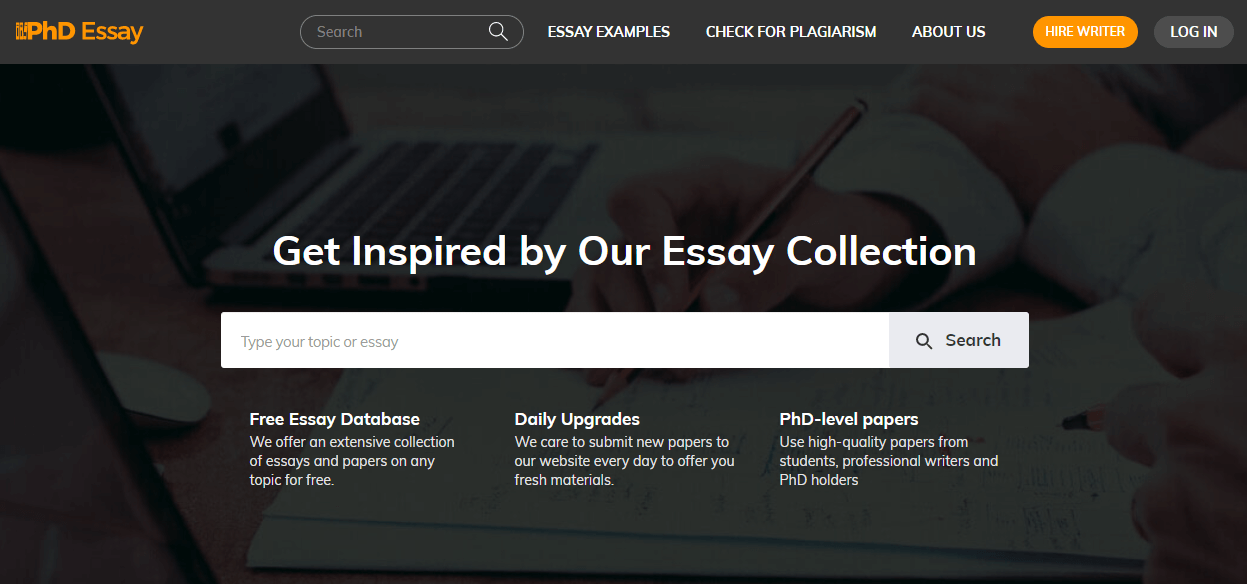This screenshot has width=1247, height=584.
Task: Go to the About Us page
Action: 949,32
